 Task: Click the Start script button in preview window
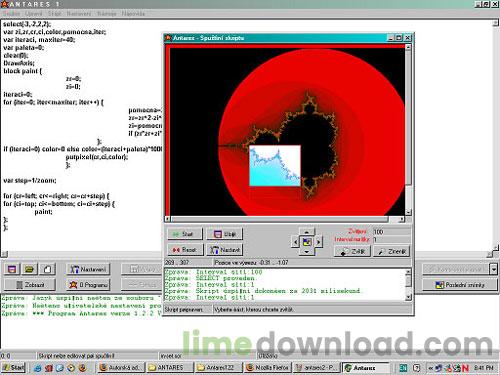(185, 234)
